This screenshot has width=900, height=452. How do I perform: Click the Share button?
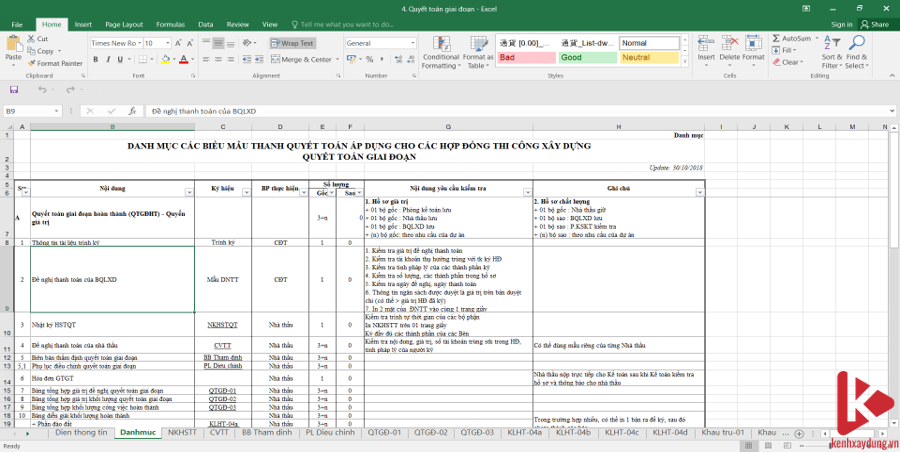coord(875,23)
